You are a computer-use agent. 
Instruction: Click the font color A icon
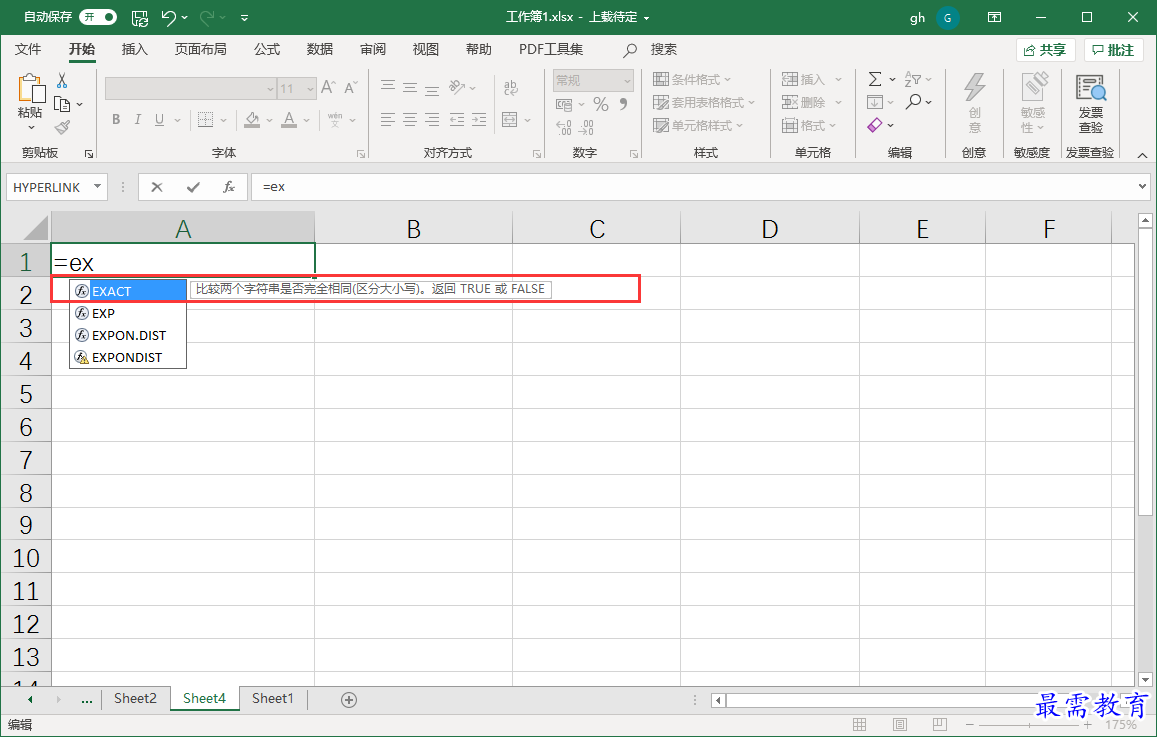289,120
